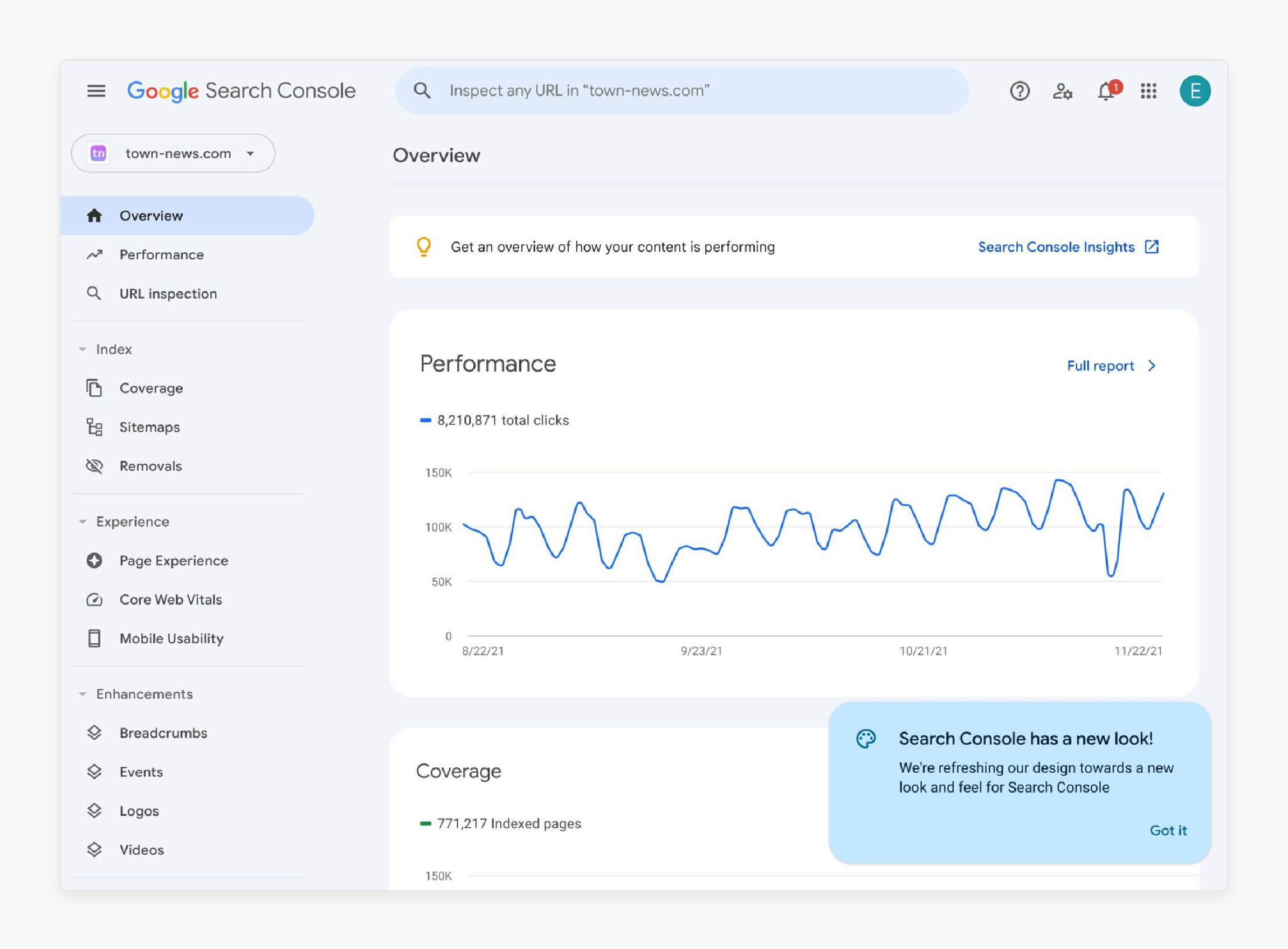Viewport: 1288px width, 949px height.
Task: Click the Coverage card heading
Action: click(459, 771)
